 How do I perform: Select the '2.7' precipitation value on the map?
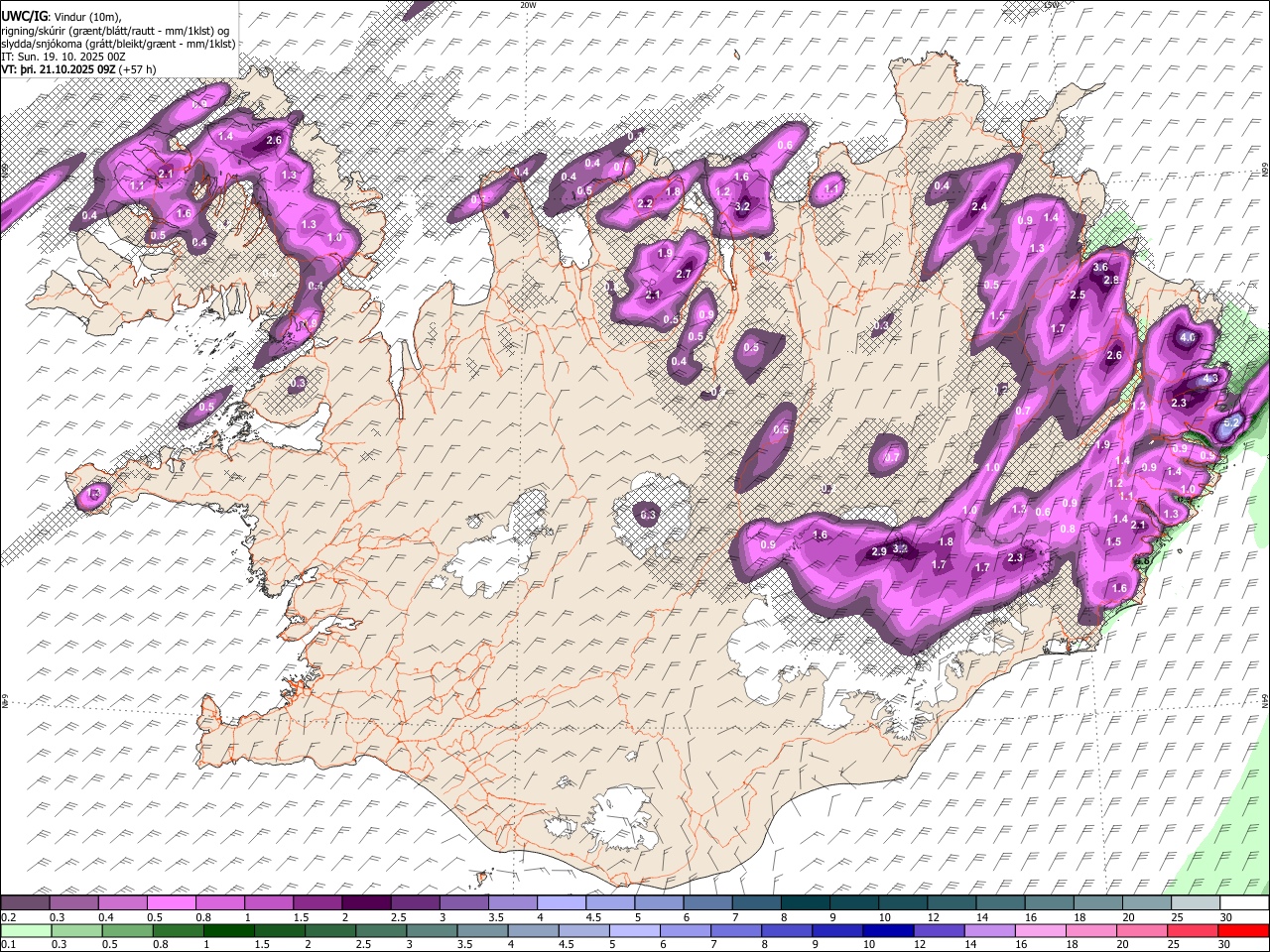[x=684, y=275]
